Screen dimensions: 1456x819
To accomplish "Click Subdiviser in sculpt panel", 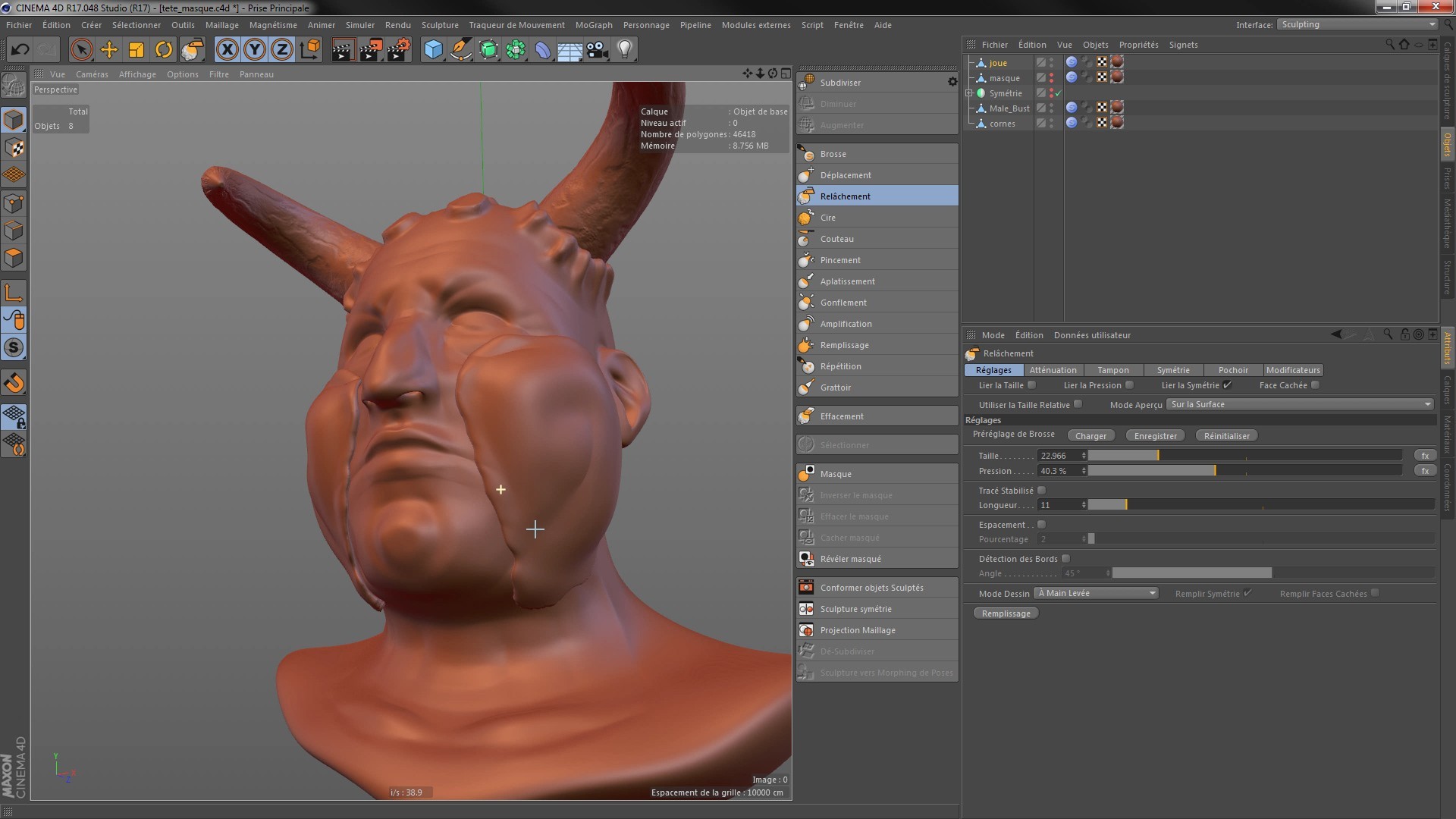I will click(871, 83).
